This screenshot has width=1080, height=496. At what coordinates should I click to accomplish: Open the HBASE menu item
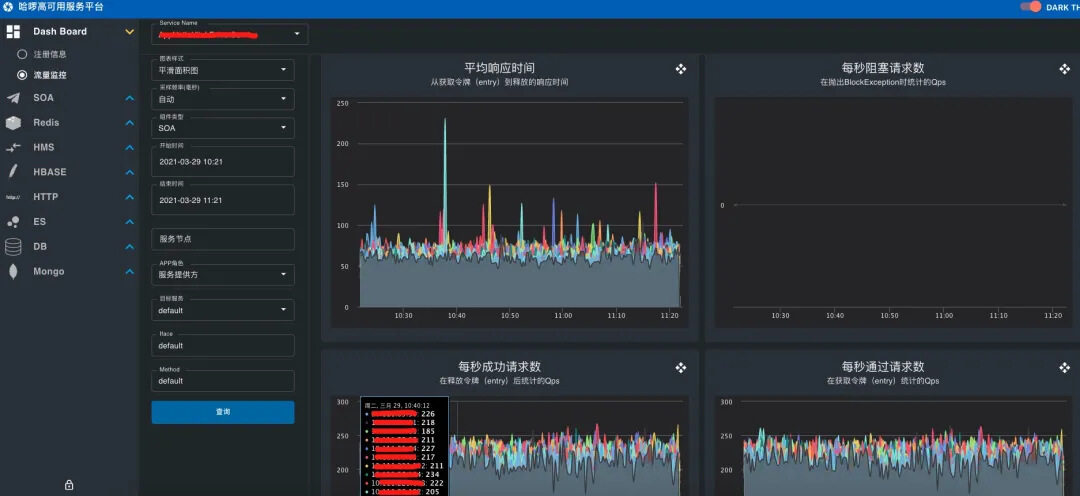(x=69, y=172)
